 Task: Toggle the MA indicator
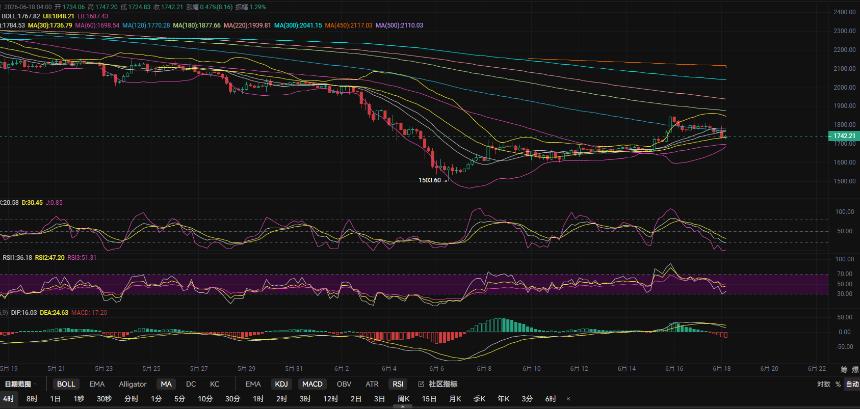coord(166,384)
